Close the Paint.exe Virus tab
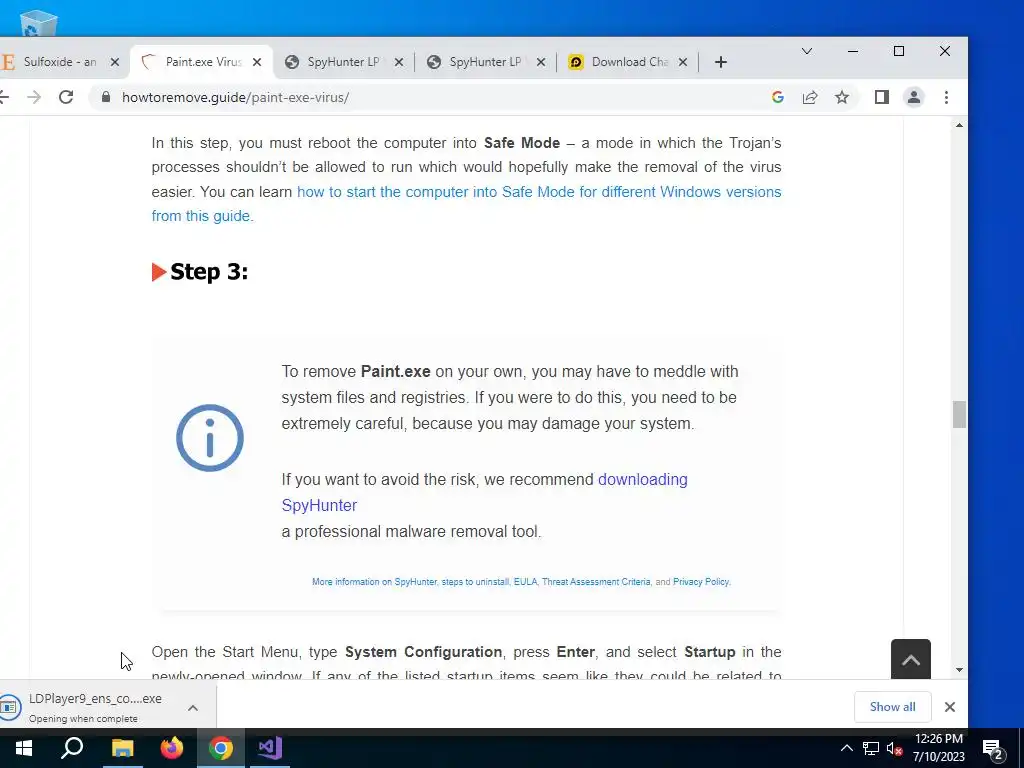The height and width of the screenshot is (768, 1024). [x=257, y=62]
